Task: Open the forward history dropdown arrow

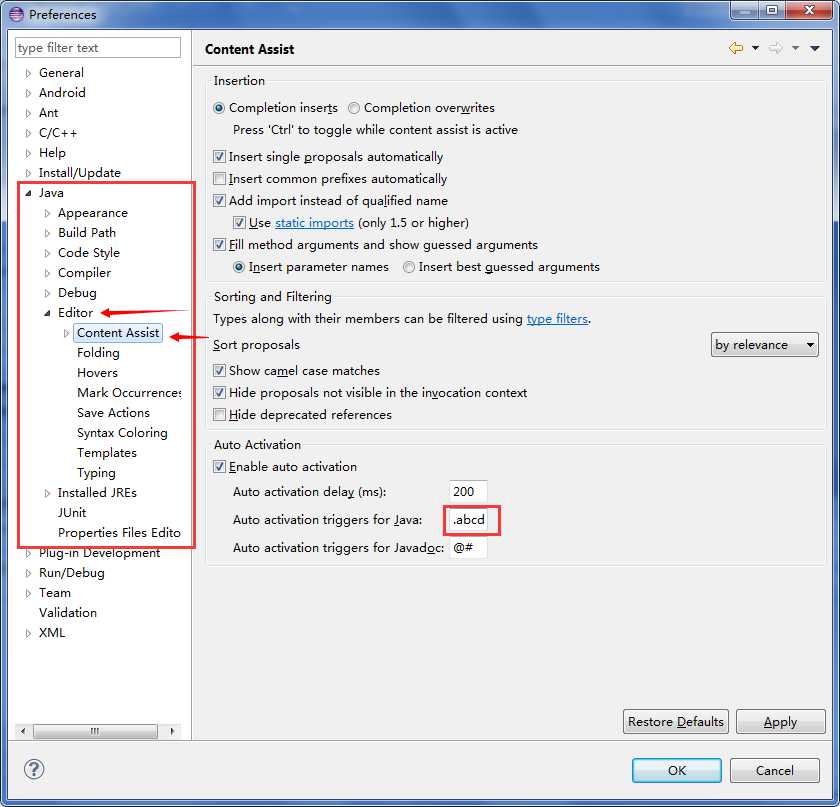Action: coord(796,48)
